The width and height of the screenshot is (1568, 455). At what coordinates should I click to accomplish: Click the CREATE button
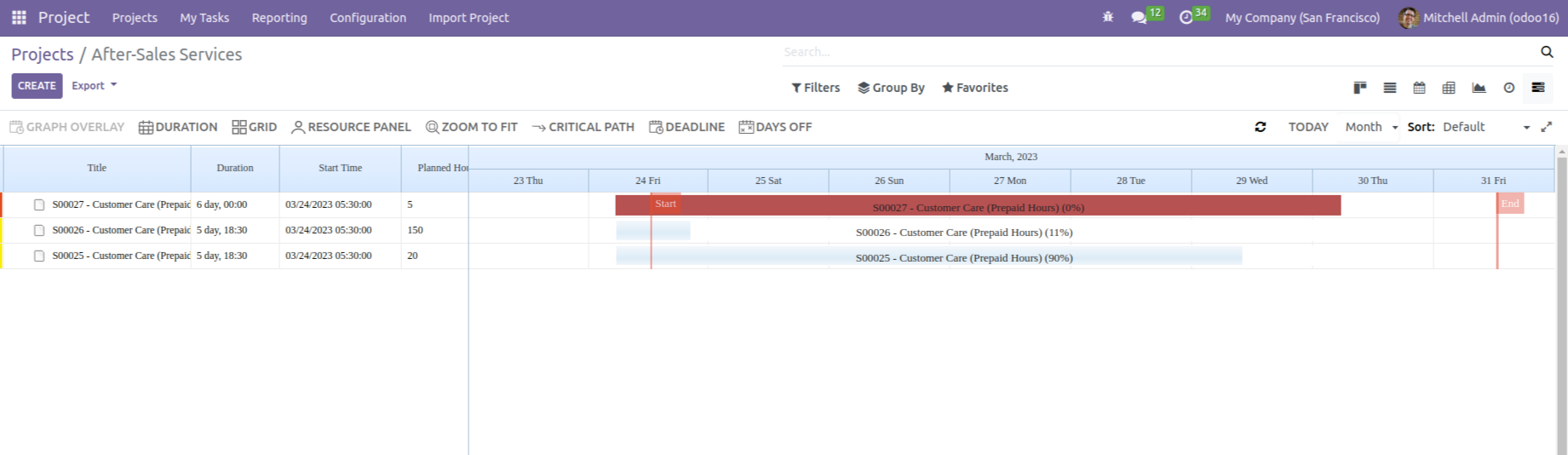pos(37,86)
